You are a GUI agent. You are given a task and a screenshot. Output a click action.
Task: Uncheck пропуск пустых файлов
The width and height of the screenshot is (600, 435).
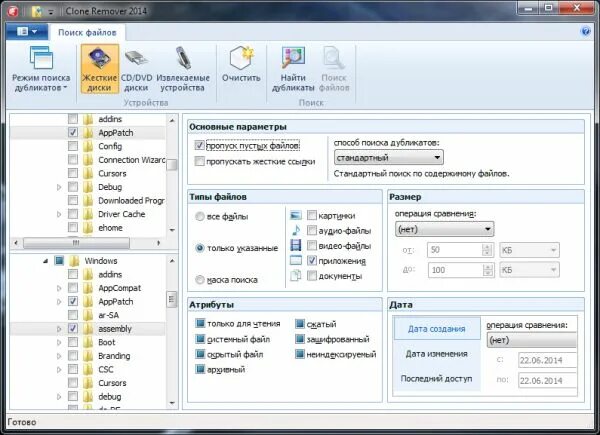[199, 145]
